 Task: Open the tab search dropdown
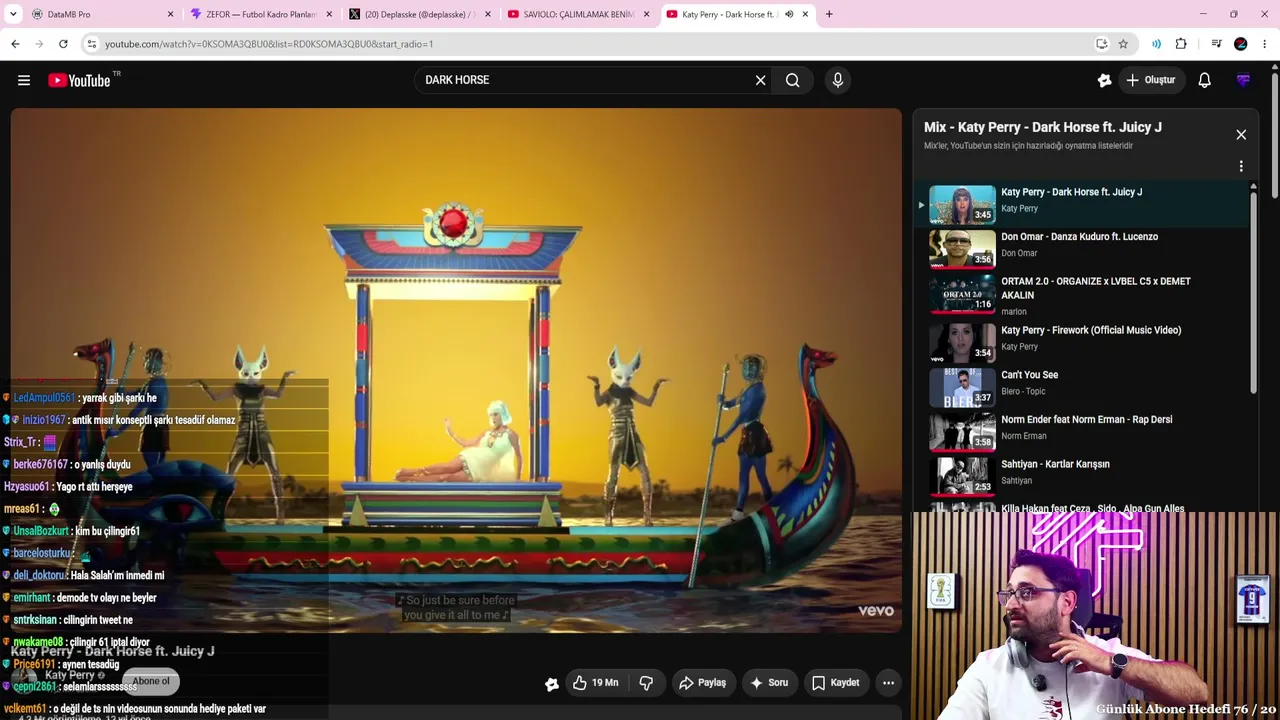pos(13,14)
